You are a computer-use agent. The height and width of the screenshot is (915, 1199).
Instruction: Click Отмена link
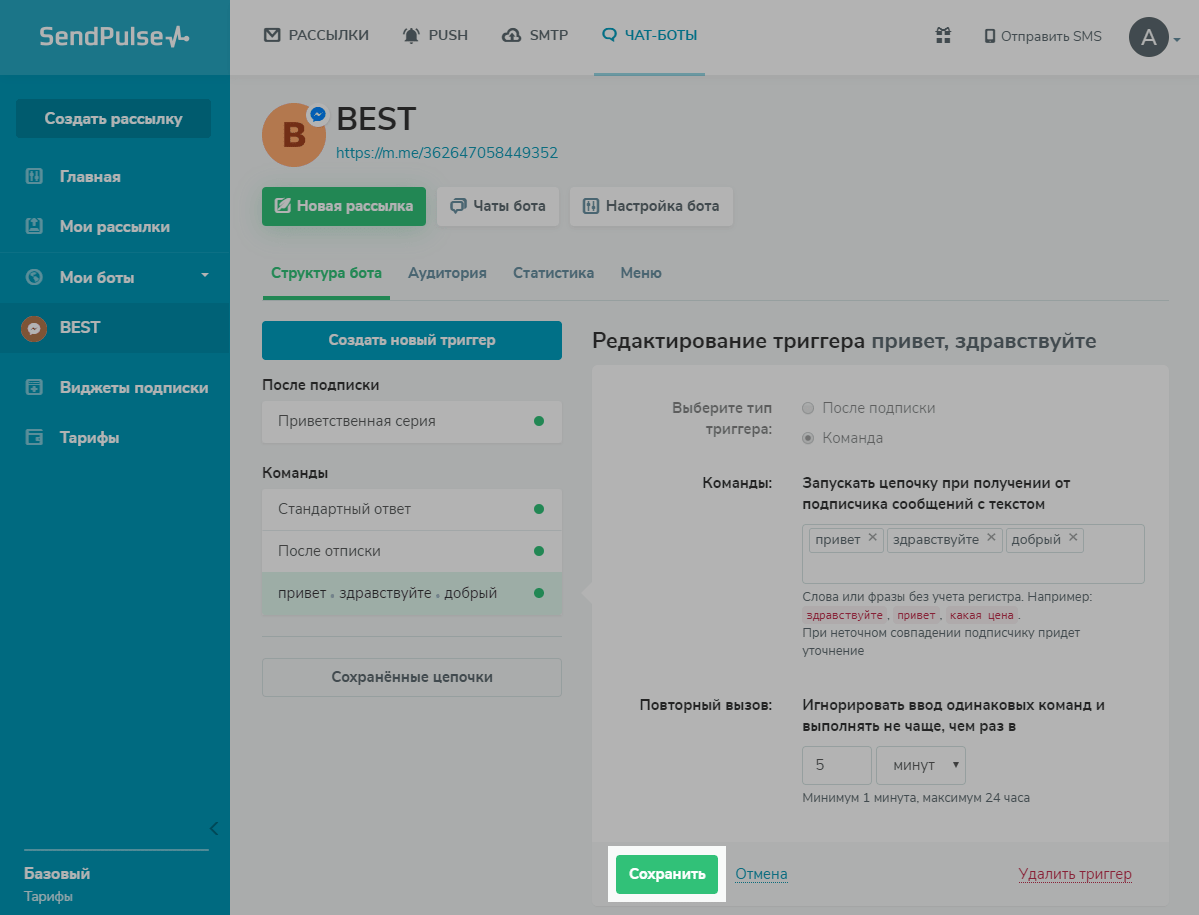coord(762,874)
